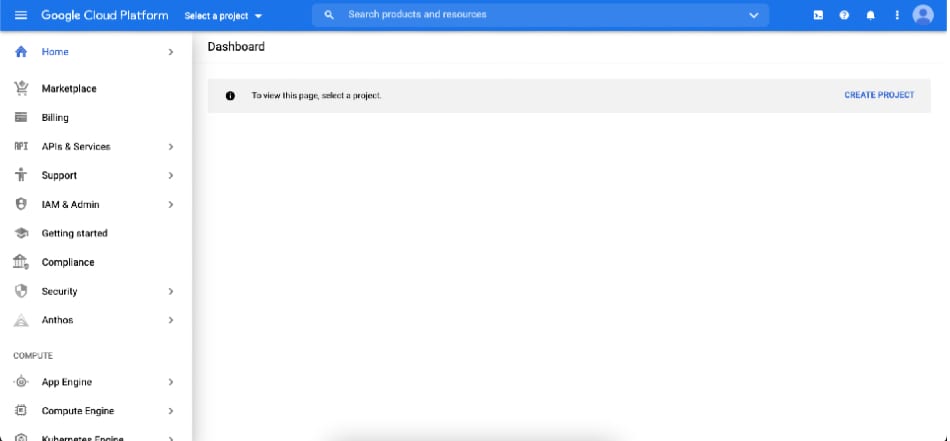Screen dimensions: 950x441
Task: Expand the APIs & Services submenu chevron
Action: pos(171,147)
